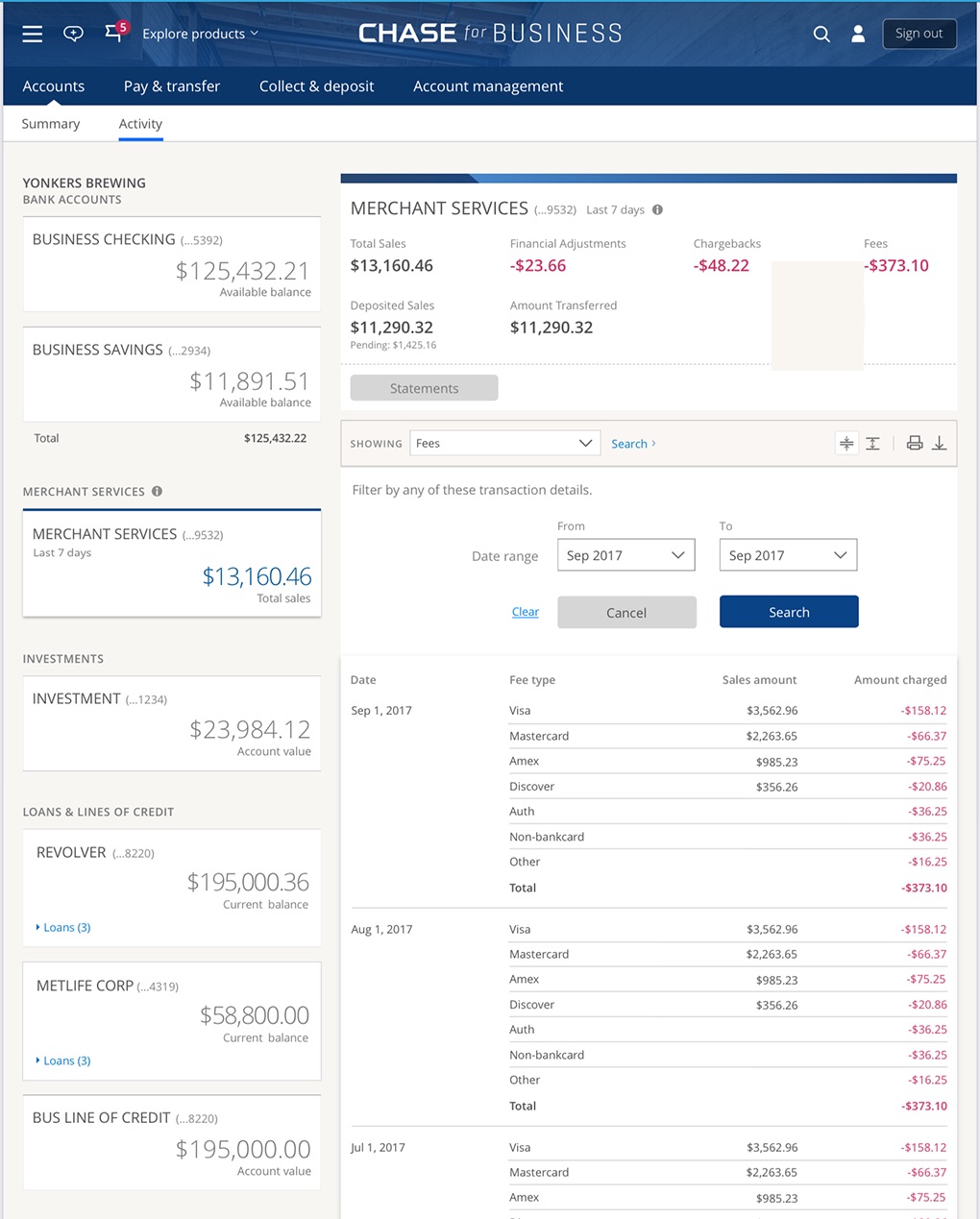Screen dimensions: 980x1219
Task: Print the fees activity
Action: (x=915, y=443)
